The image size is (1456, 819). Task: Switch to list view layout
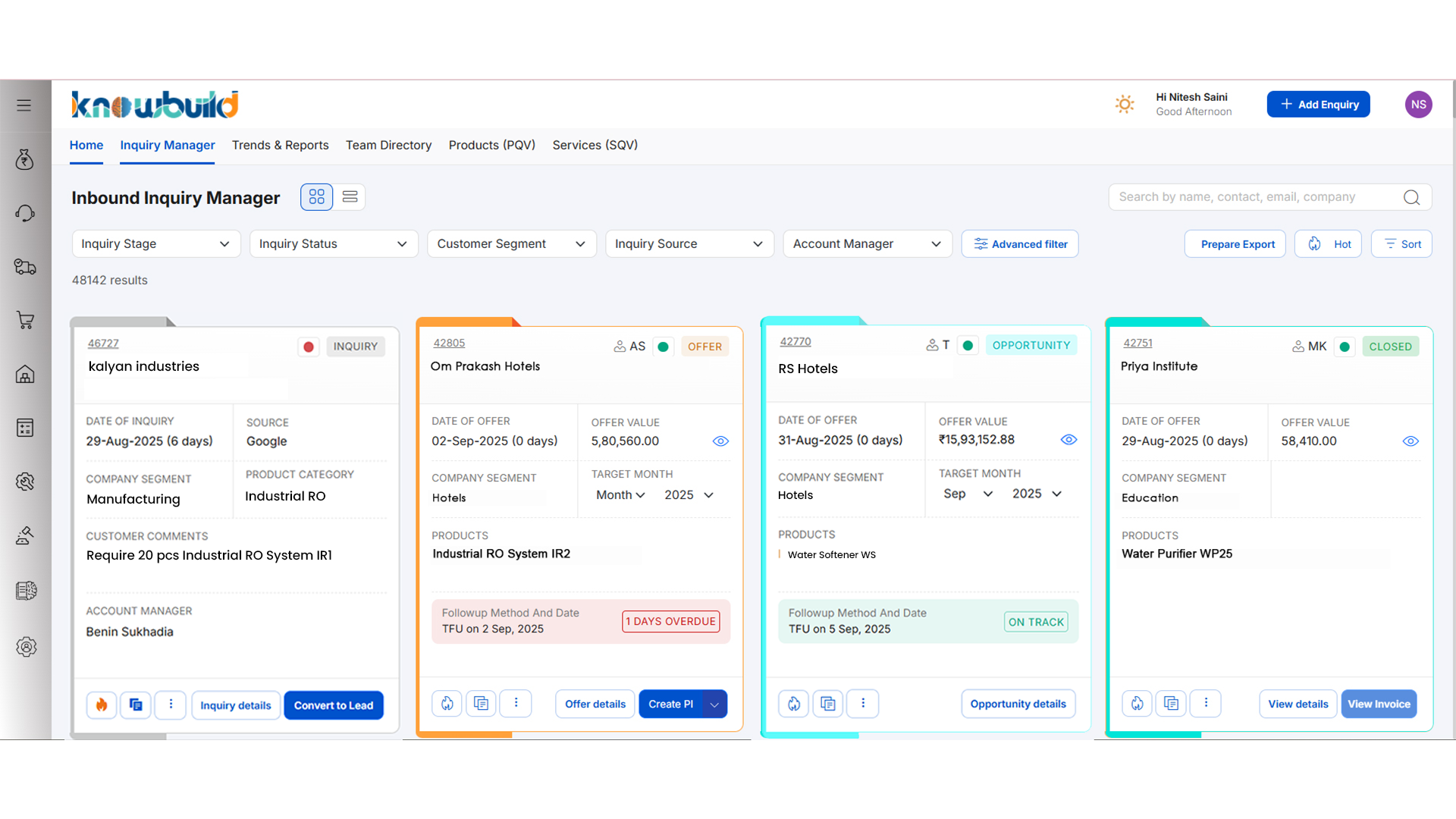pyautogui.click(x=350, y=197)
